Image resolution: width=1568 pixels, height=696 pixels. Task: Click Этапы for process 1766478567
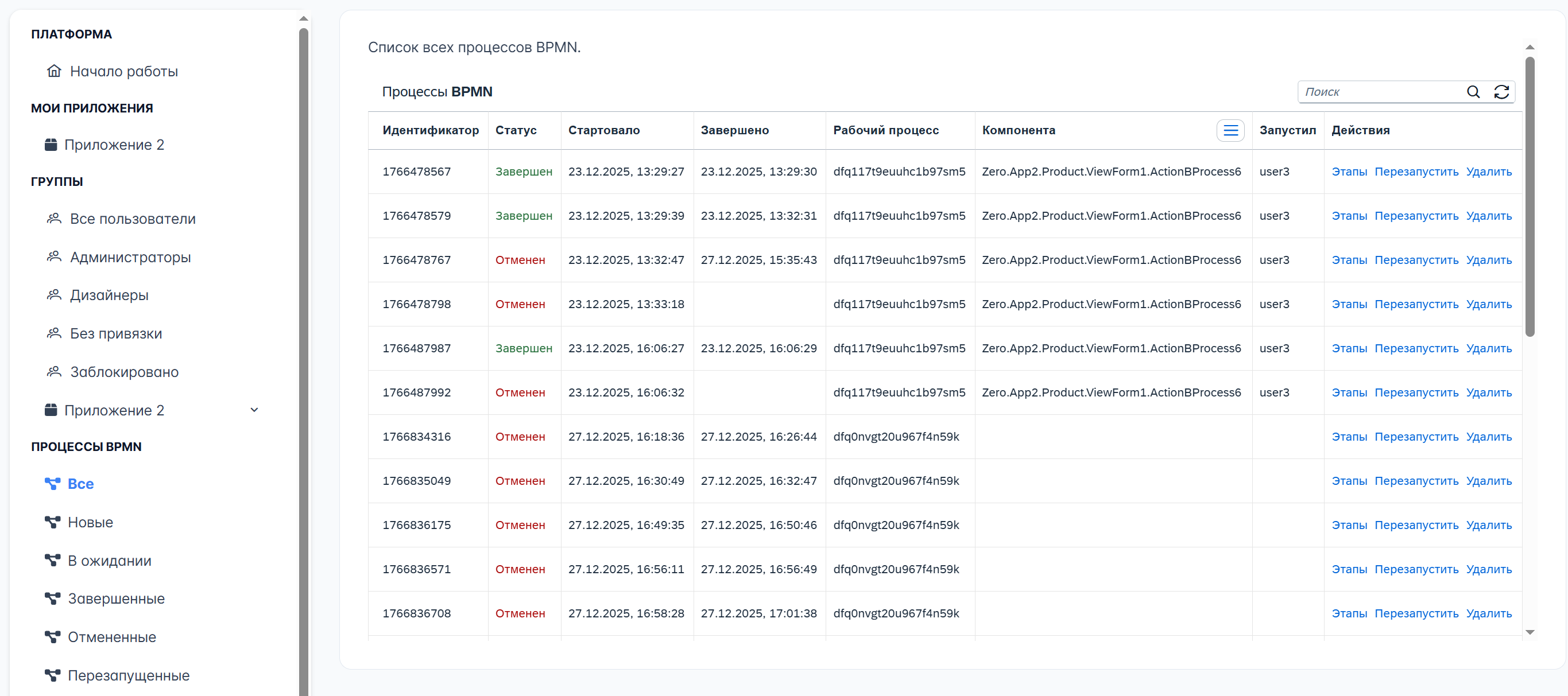point(1349,172)
